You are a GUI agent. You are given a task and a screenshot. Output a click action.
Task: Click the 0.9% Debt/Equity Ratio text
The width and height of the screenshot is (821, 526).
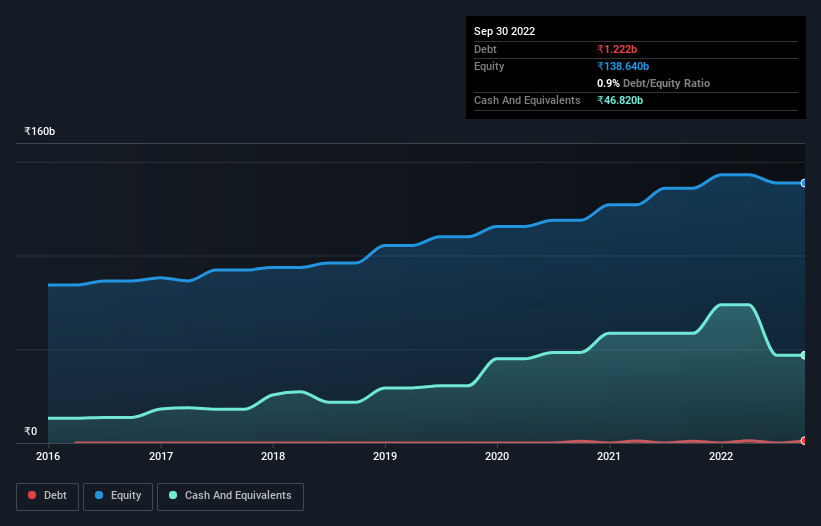click(653, 83)
